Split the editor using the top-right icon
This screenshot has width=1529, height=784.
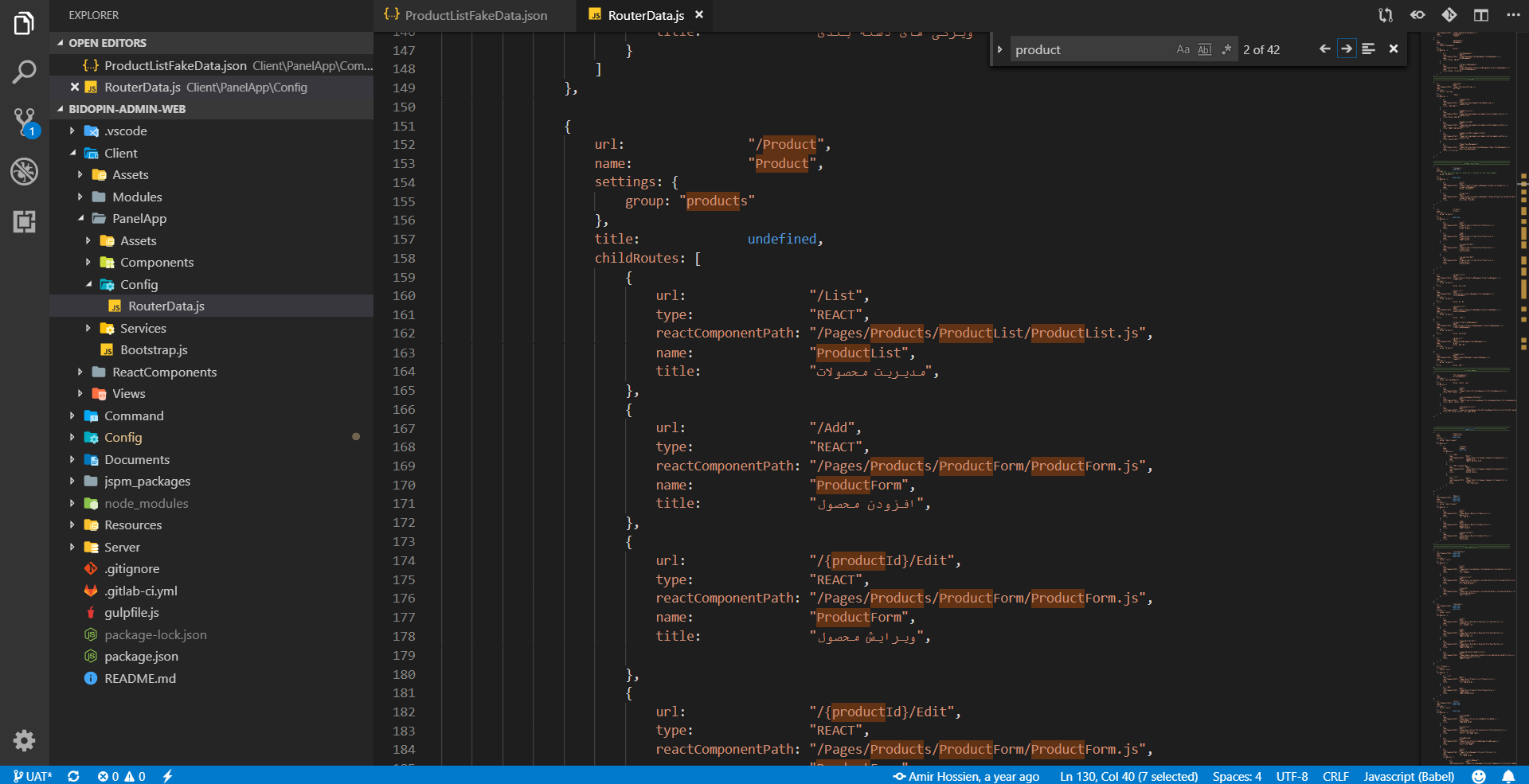click(1481, 14)
